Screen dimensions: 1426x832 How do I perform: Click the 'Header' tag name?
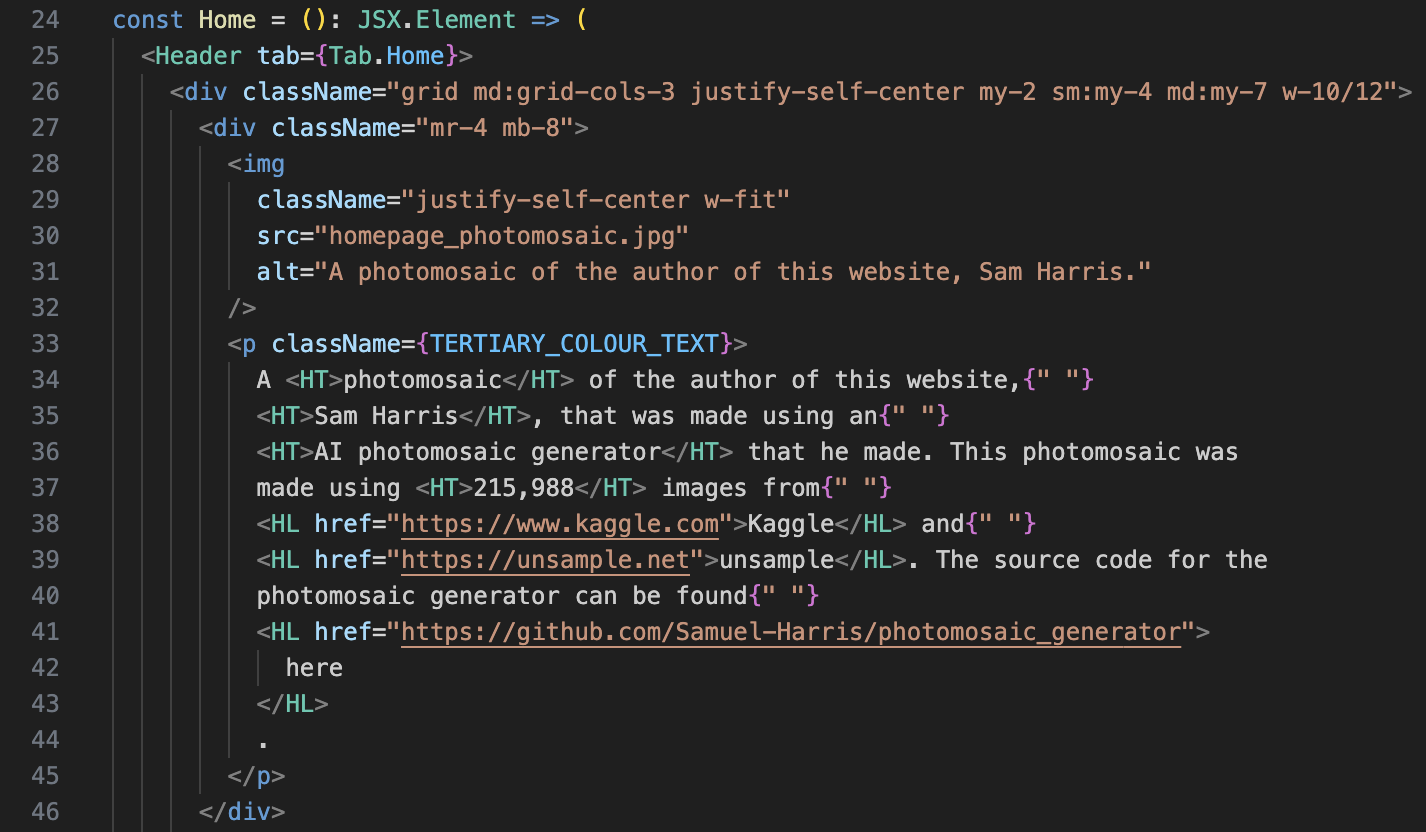199,55
